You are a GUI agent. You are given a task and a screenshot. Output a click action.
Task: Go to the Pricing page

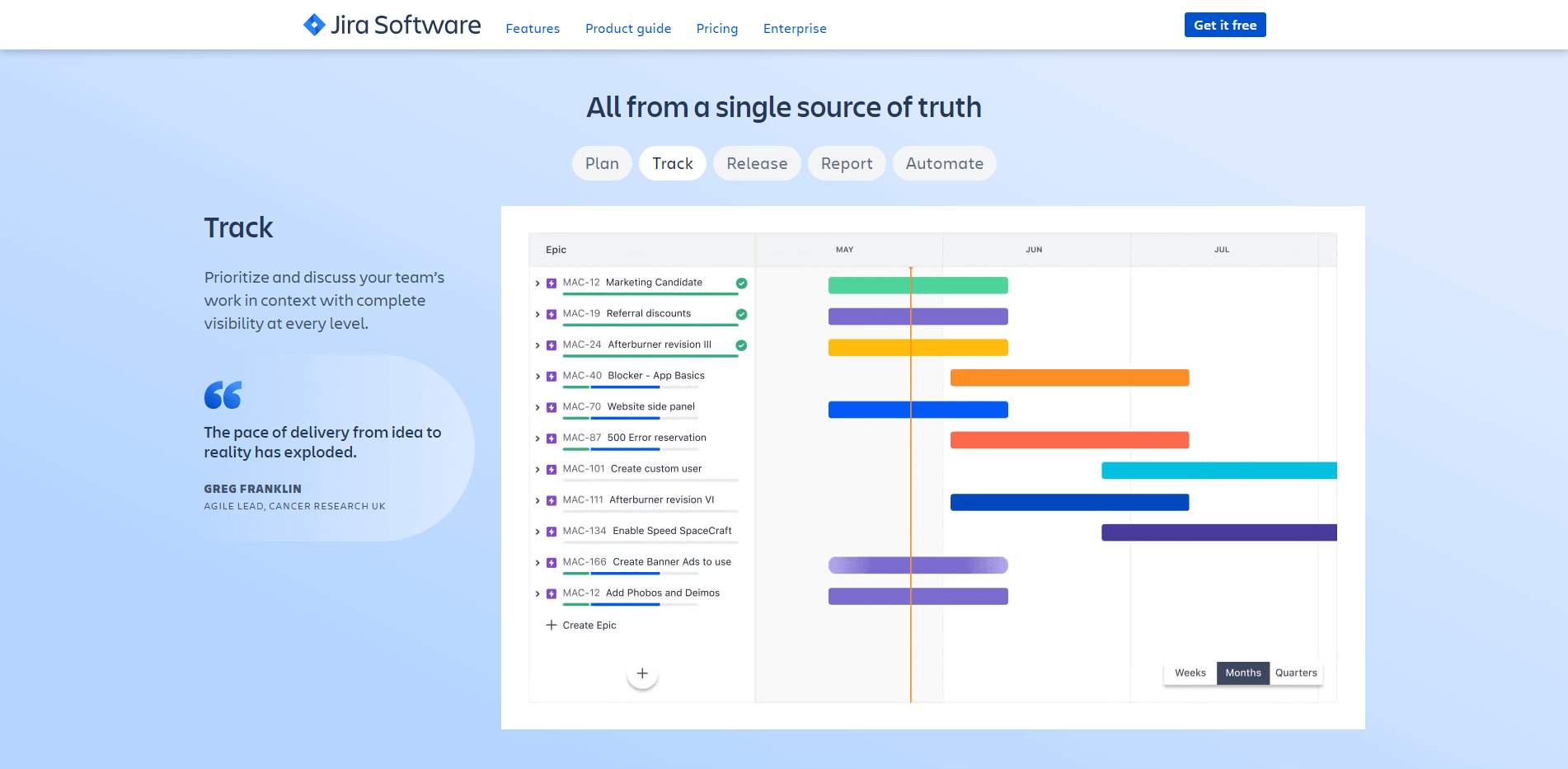click(x=717, y=28)
